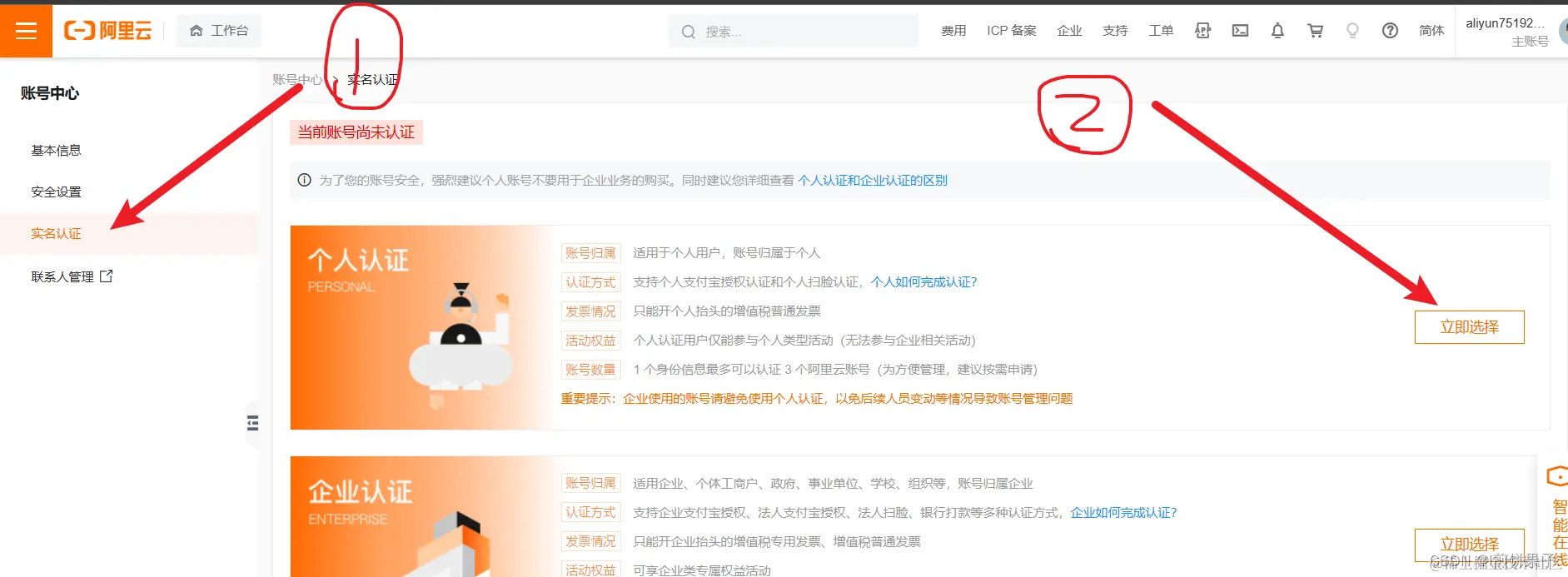Open the 费用 menu

953,31
